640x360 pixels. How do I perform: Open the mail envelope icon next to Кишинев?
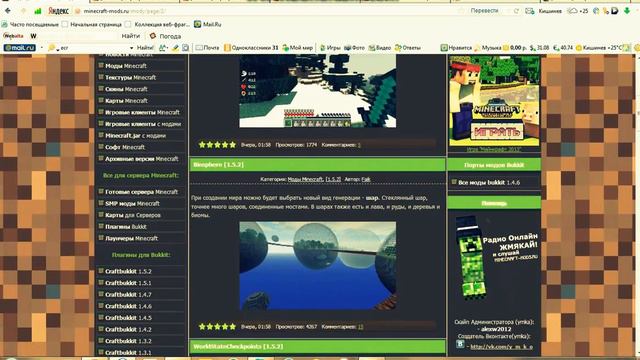click(x=530, y=11)
